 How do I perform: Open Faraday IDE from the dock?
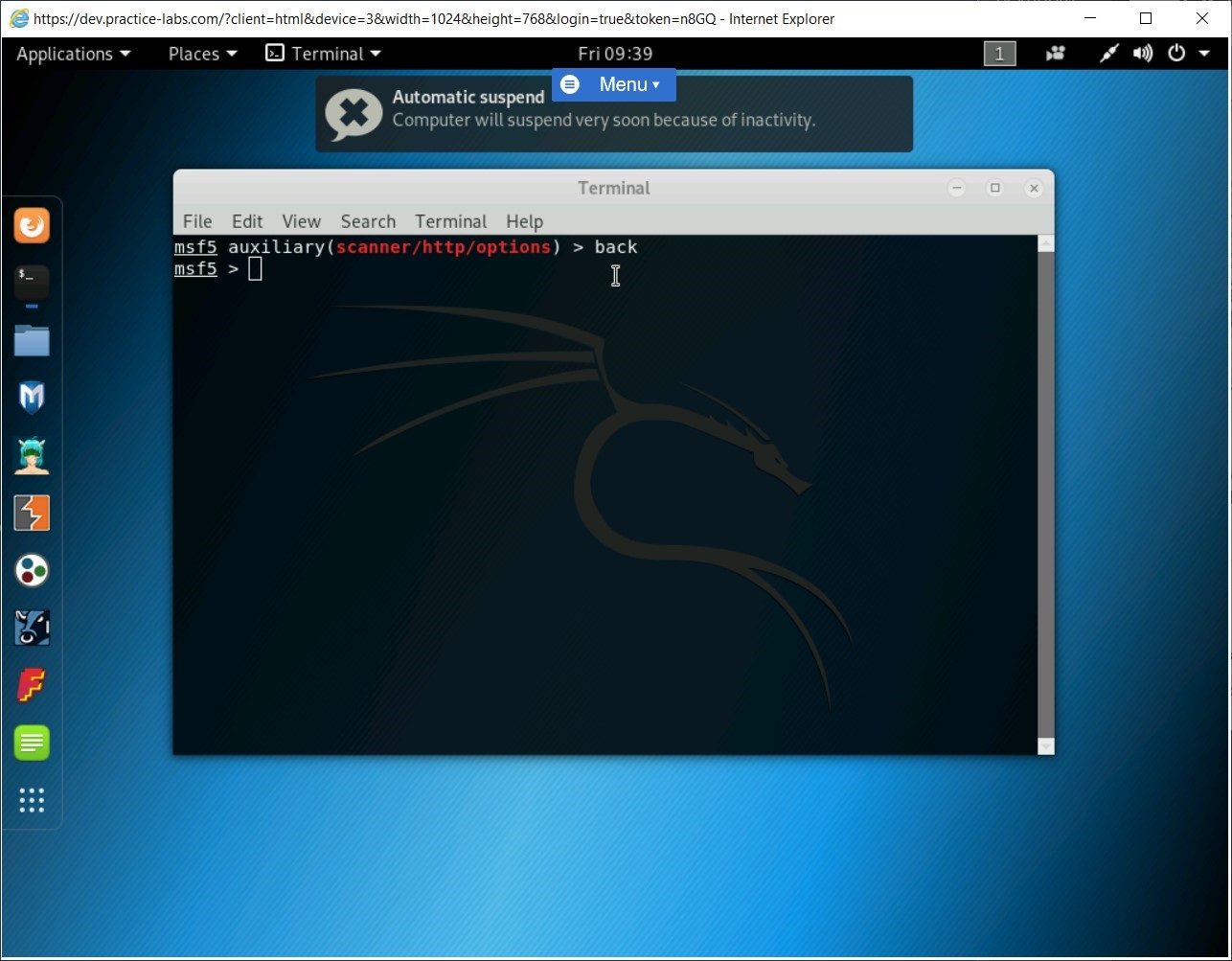(x=32, y=685)
